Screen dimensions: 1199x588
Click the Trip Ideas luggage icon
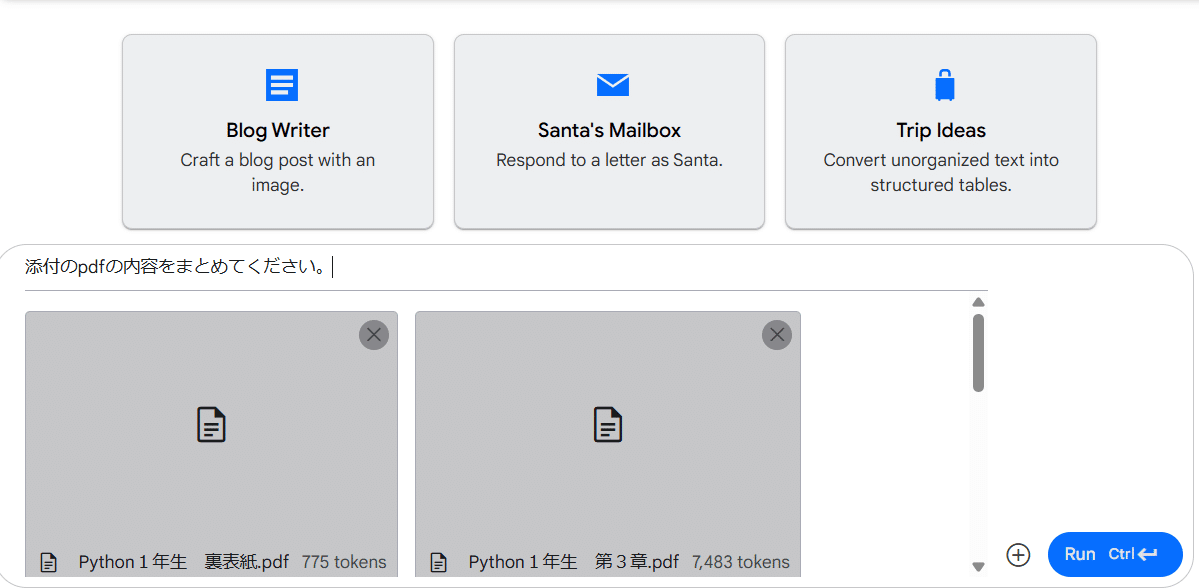944,85
